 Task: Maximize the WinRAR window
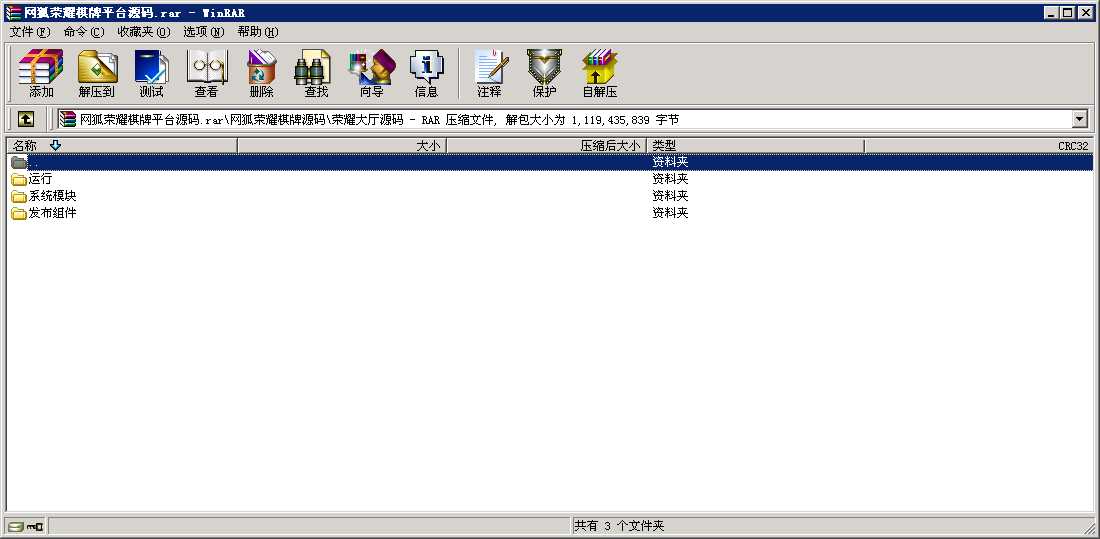(x=1067, y=13)
